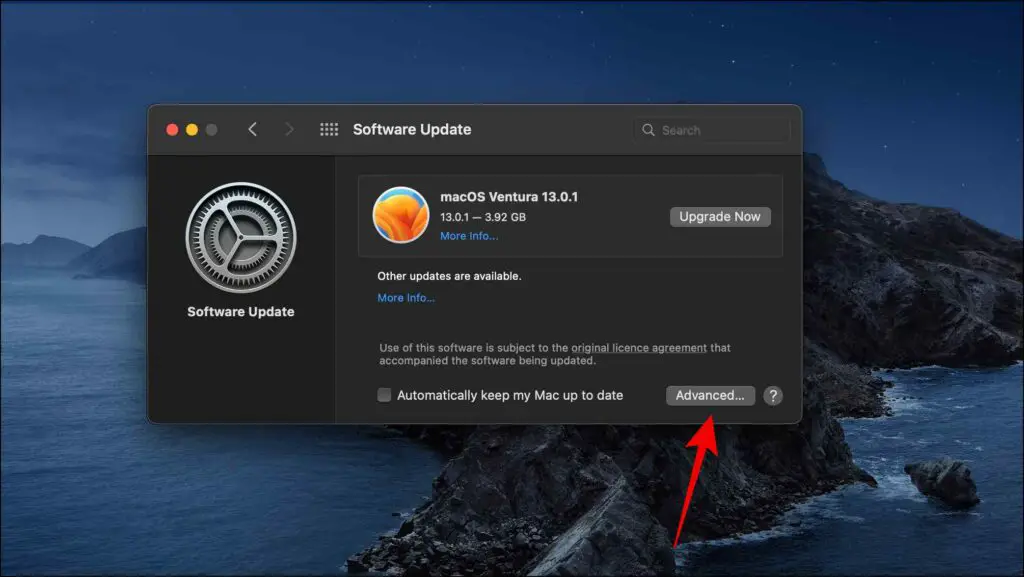Show all preferences via grid icon

pyautogui.click(x=329, y=129)
